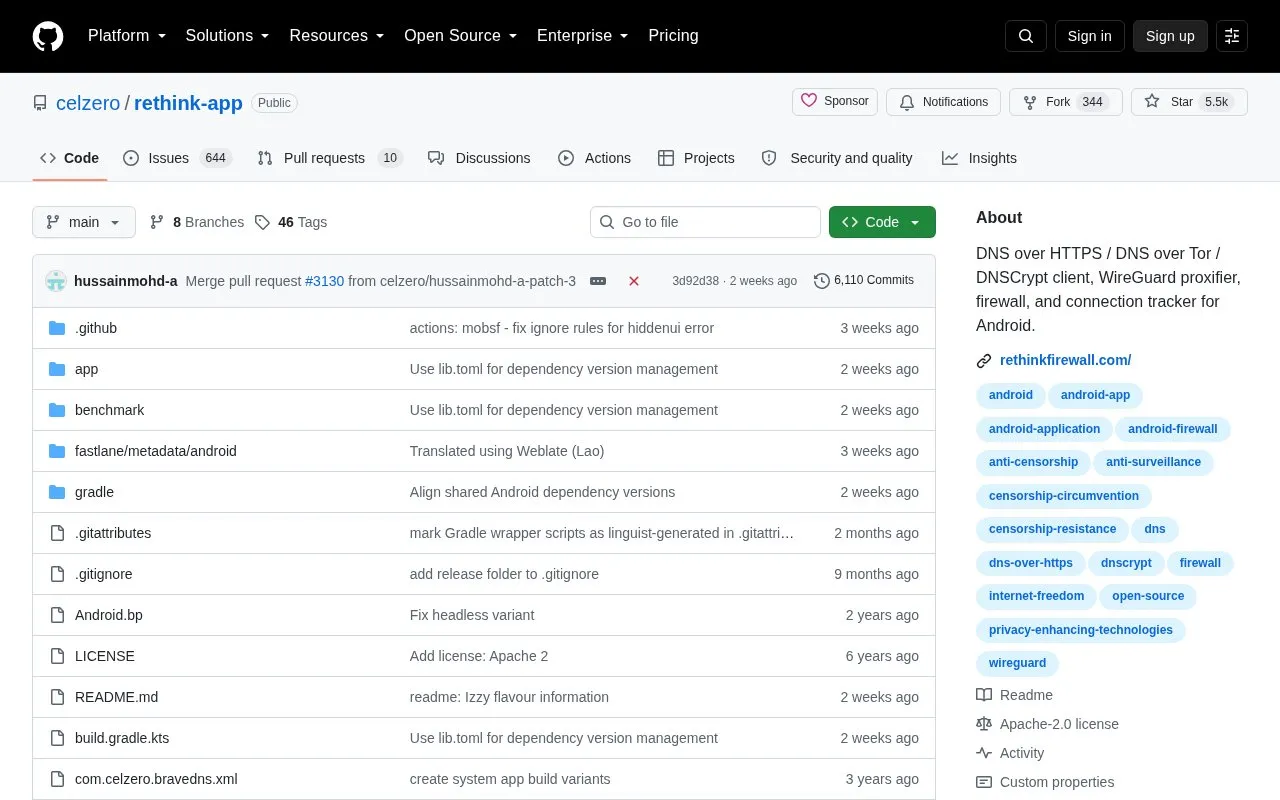This screenshot has width=1280, height=800.
Task: Fork the repository using the Fork button
Action: (x=1066, y=102)
